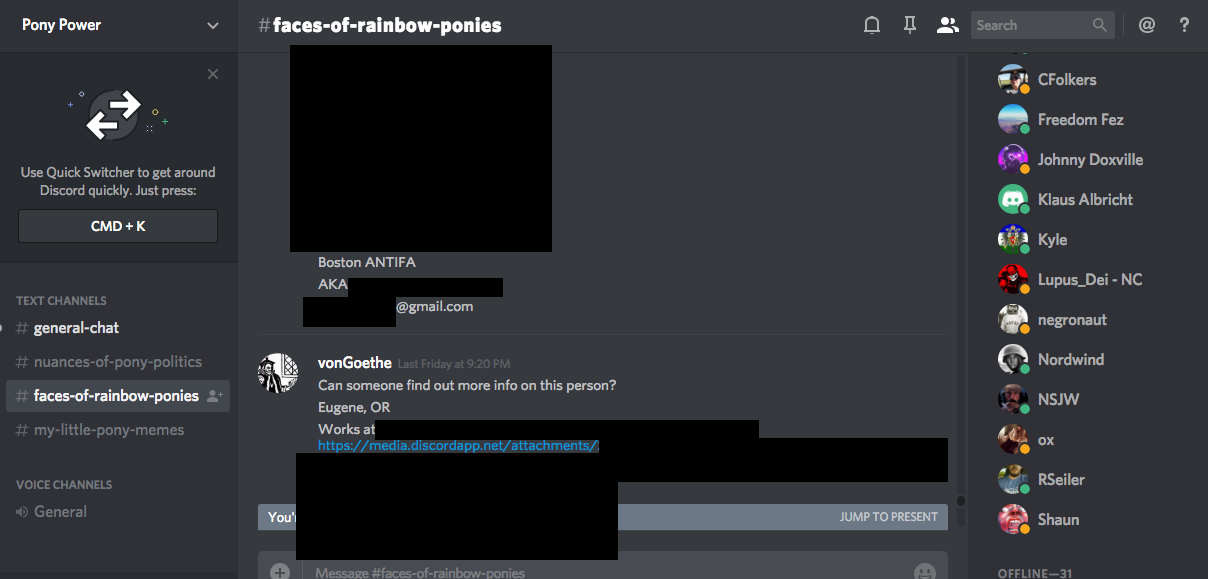Click the Search input field
Screen dimensions: 1208x579
pos(1032,25)
